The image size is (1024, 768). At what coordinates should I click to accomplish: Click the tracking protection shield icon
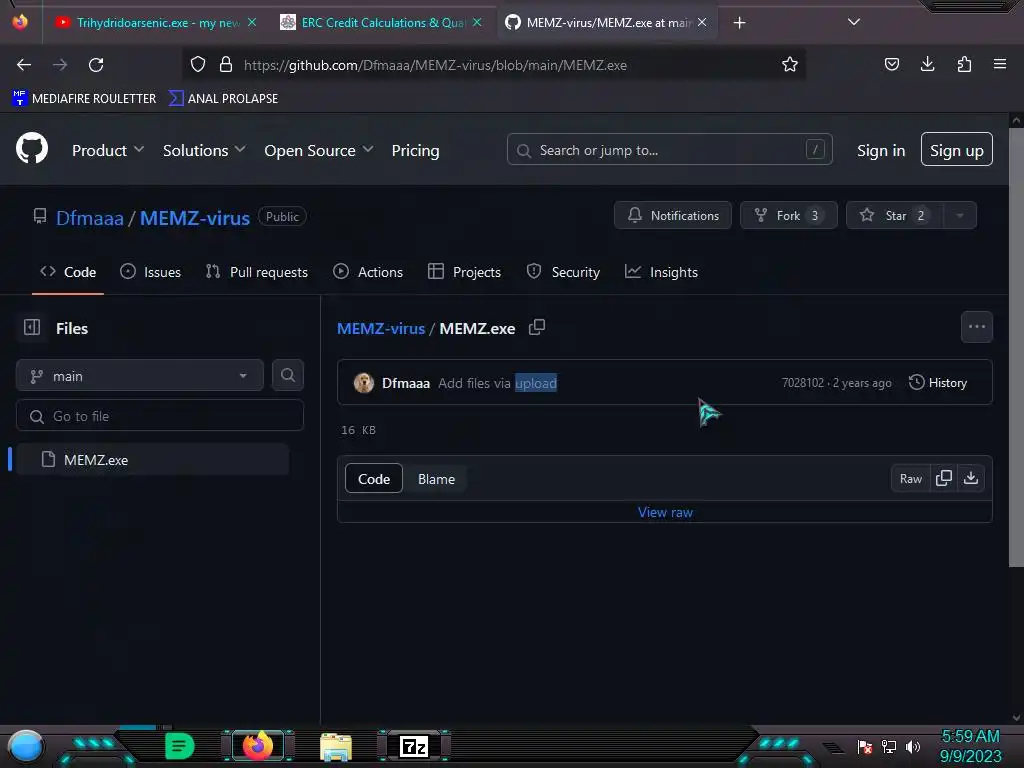pos(198,65)
